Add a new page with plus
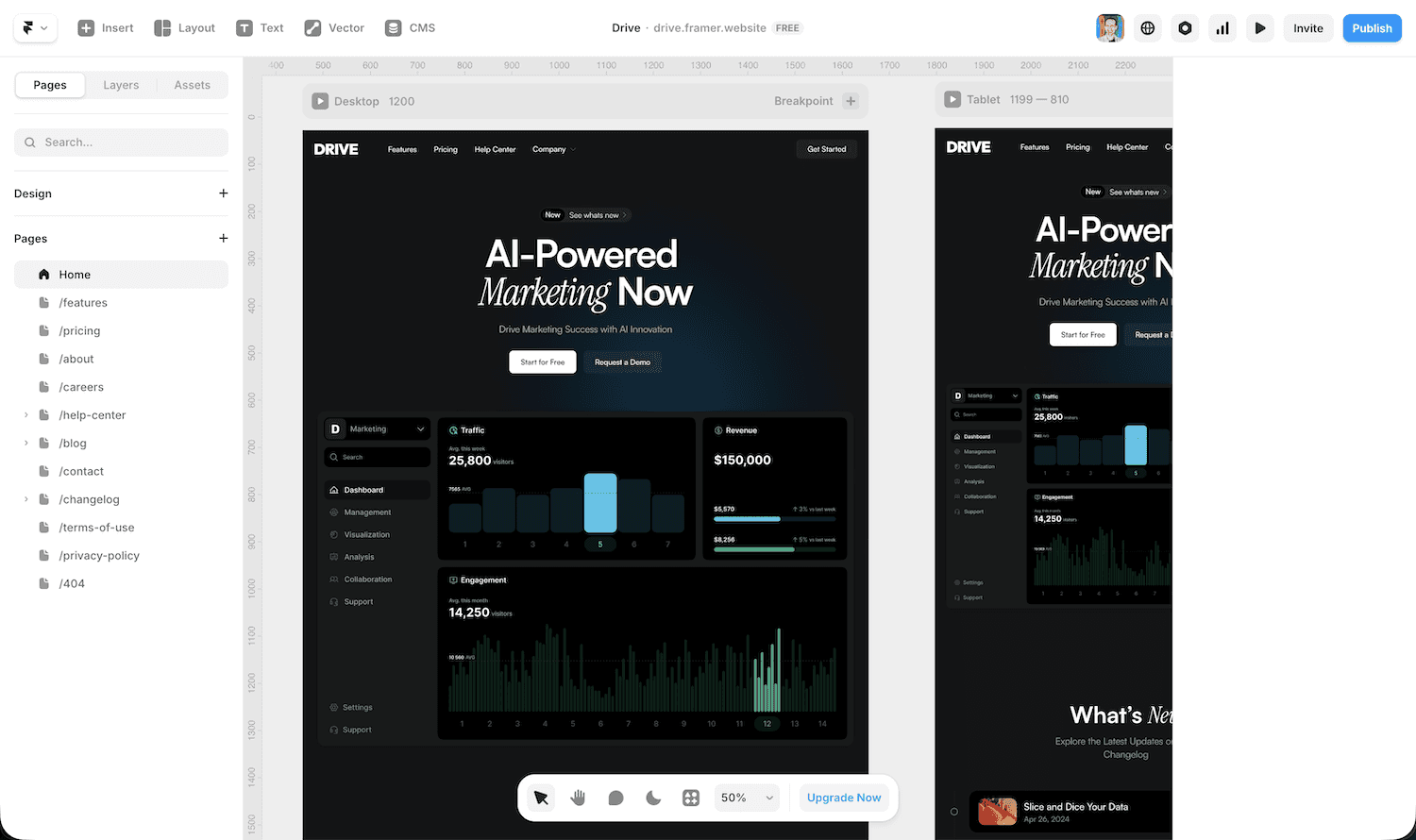Viewport: 1416px width, 840px height. click(224, 239)
